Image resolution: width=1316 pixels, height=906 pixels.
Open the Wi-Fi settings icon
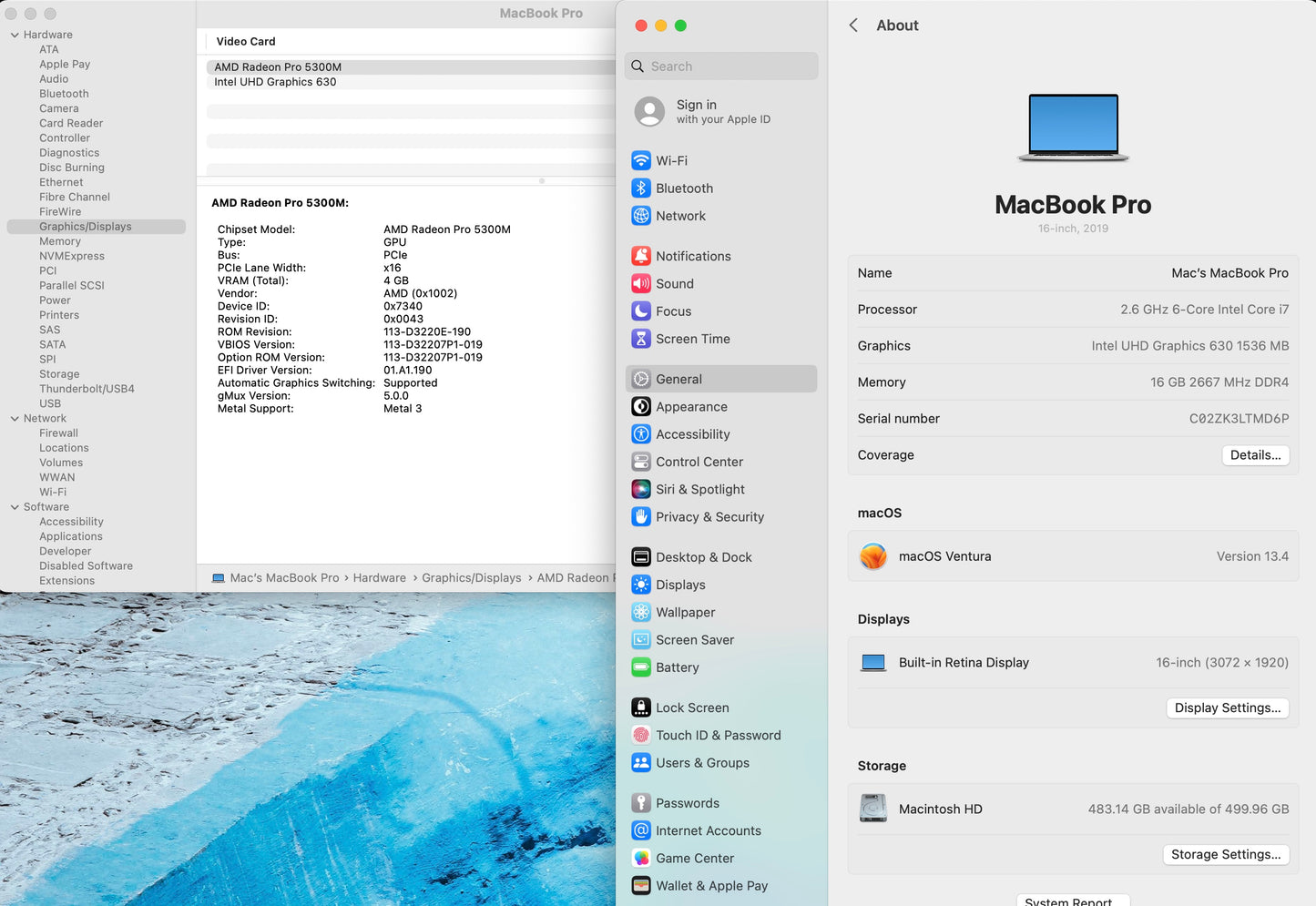[x=641, y=161]
